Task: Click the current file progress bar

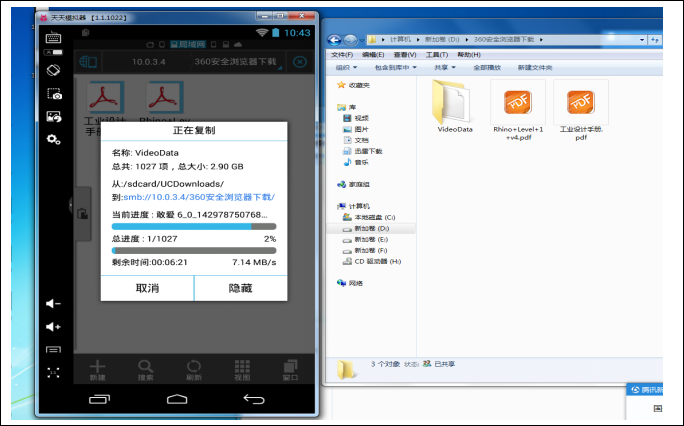Action: click(194, 226)
